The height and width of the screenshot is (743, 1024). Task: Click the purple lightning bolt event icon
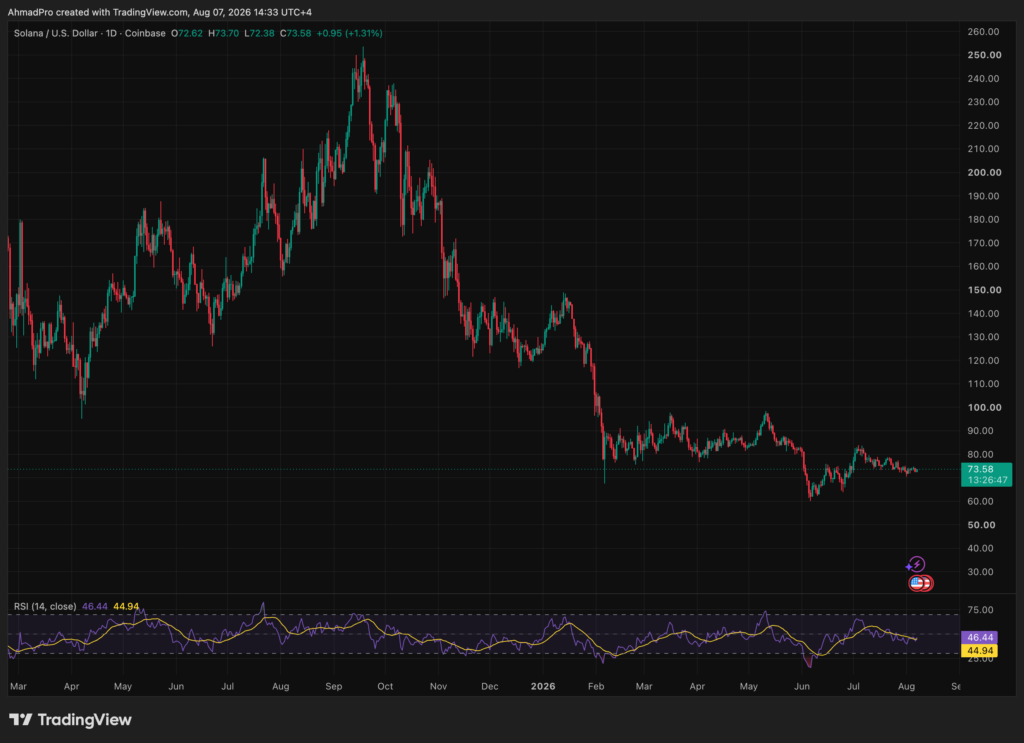916,564
